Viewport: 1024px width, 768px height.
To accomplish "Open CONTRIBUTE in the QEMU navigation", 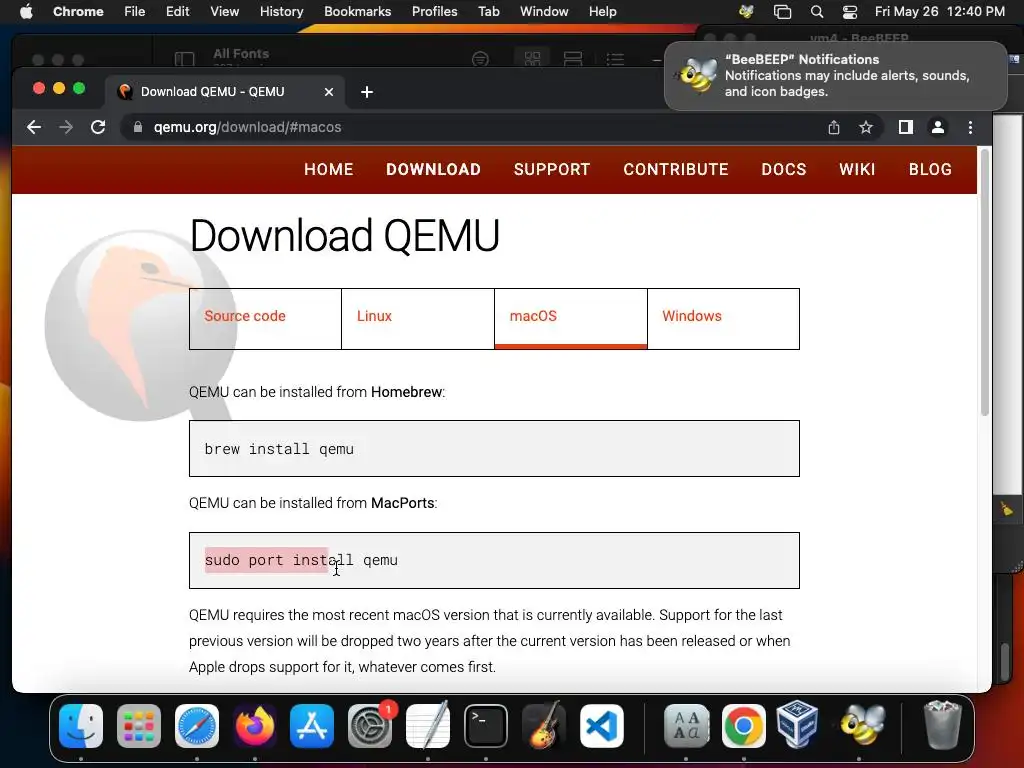I will (676, 170).
